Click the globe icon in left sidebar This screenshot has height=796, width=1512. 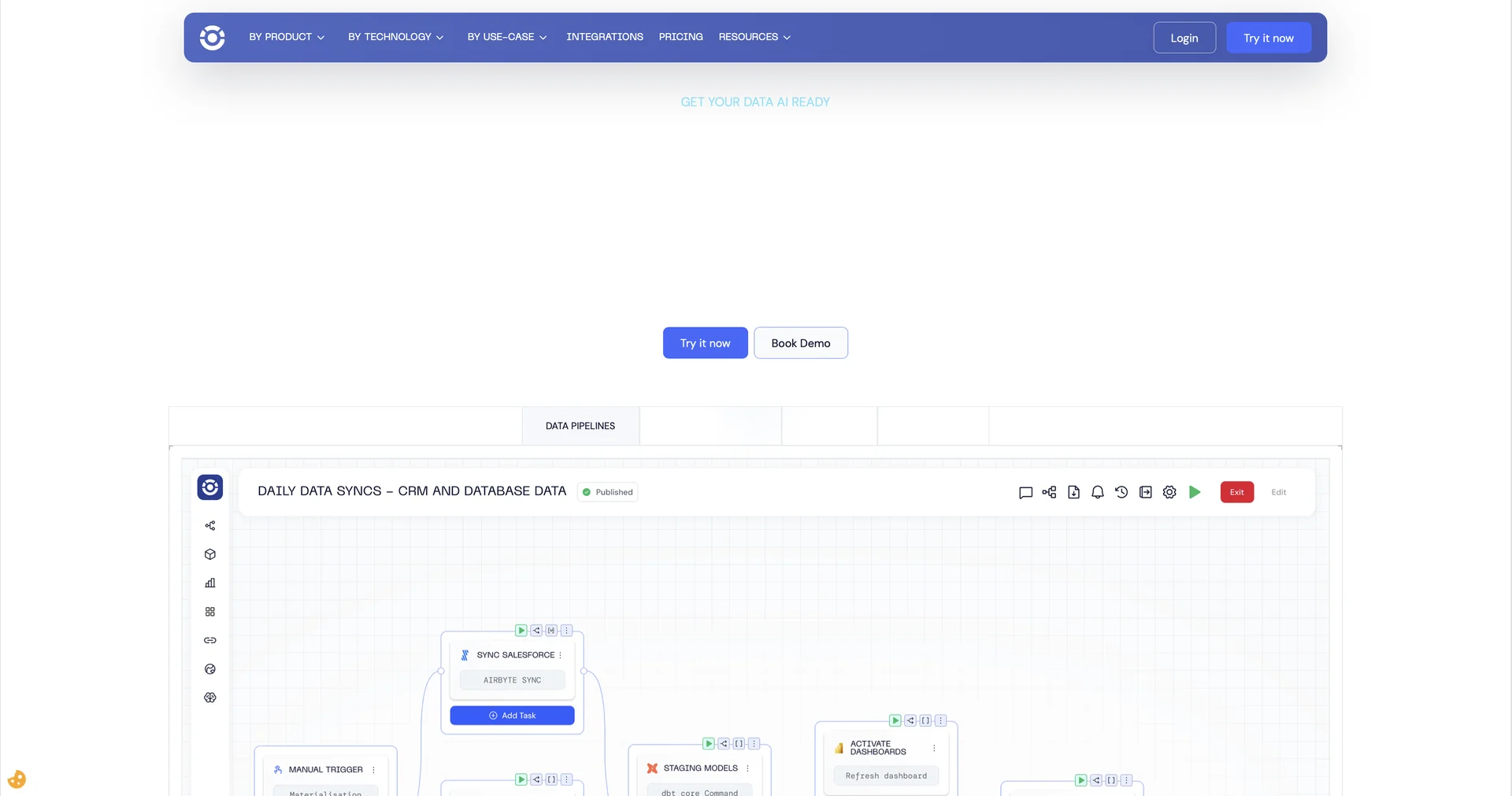[x=210, y=669]
